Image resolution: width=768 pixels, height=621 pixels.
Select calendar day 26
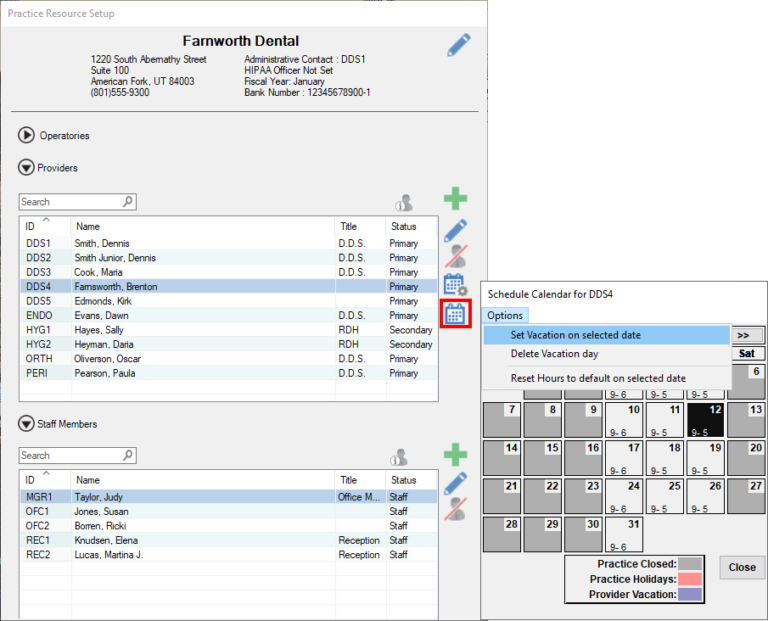705,496
